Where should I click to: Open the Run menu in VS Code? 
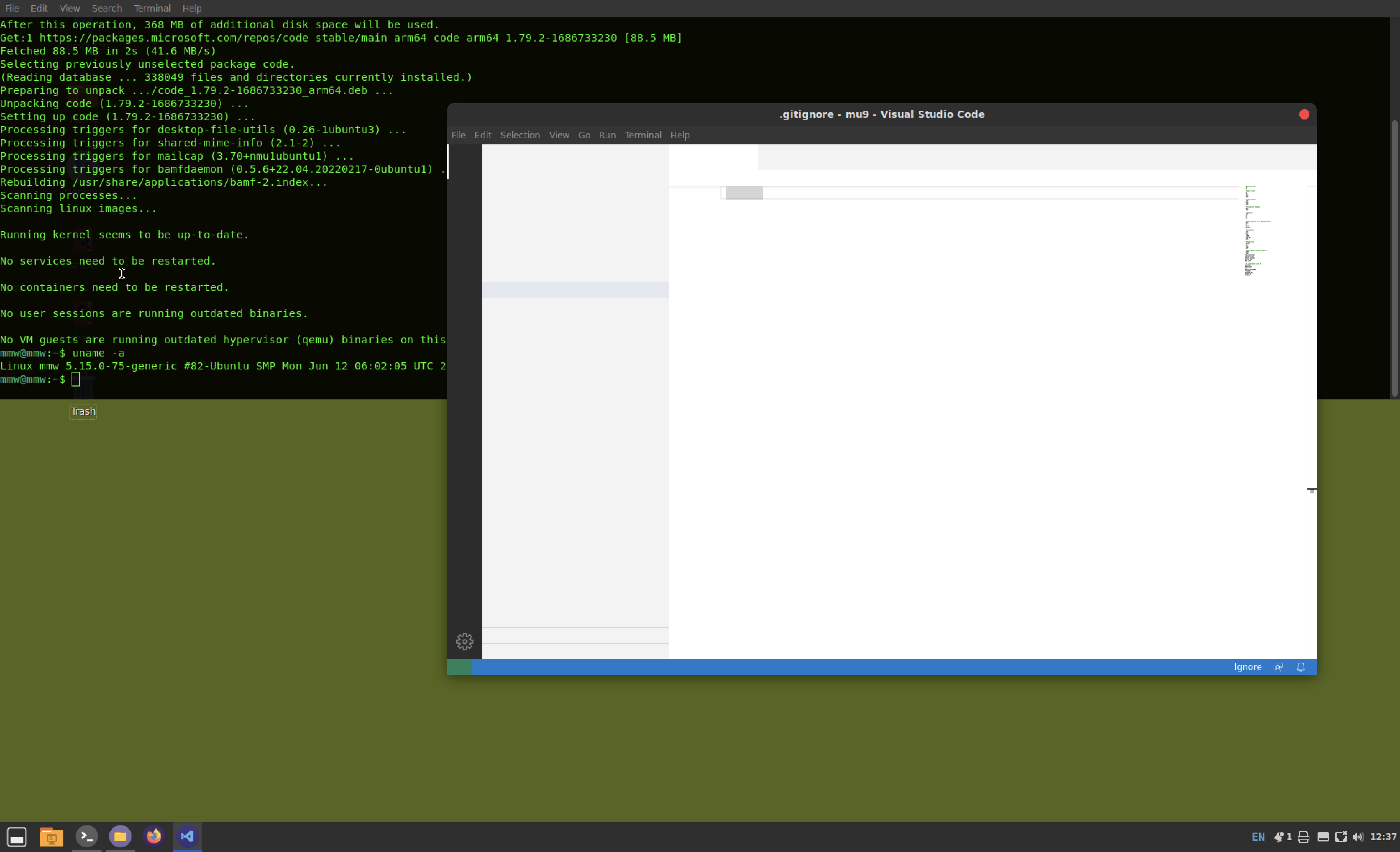click(607, 135)
